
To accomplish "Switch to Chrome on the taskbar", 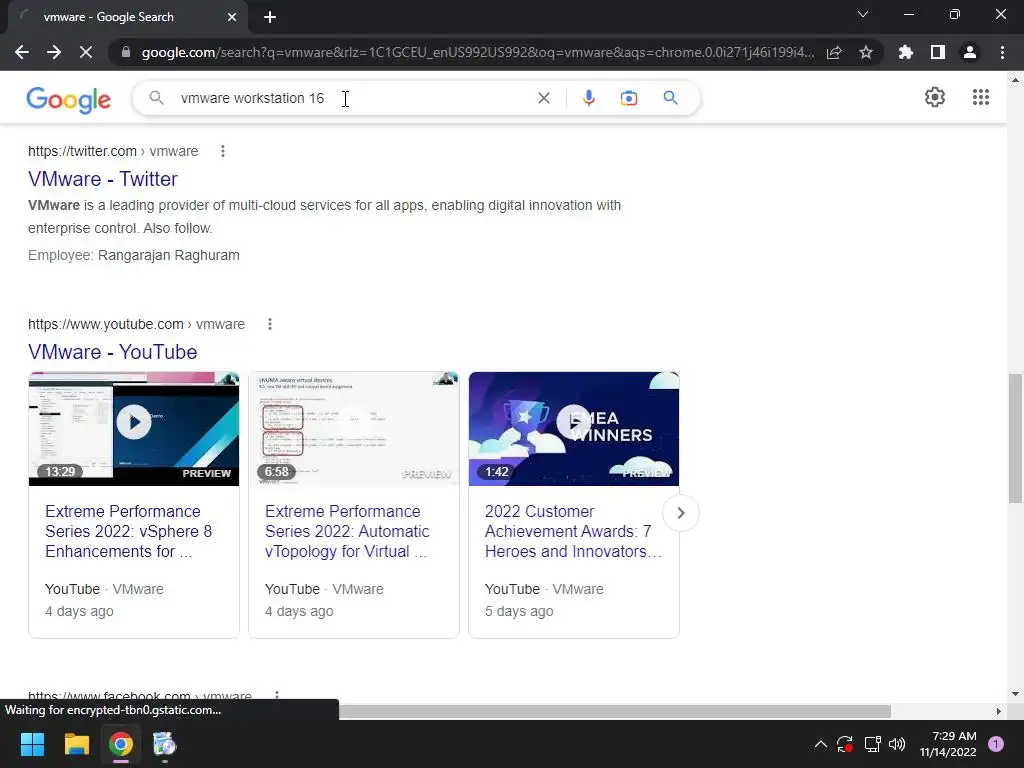I will (x=121, y=744).
